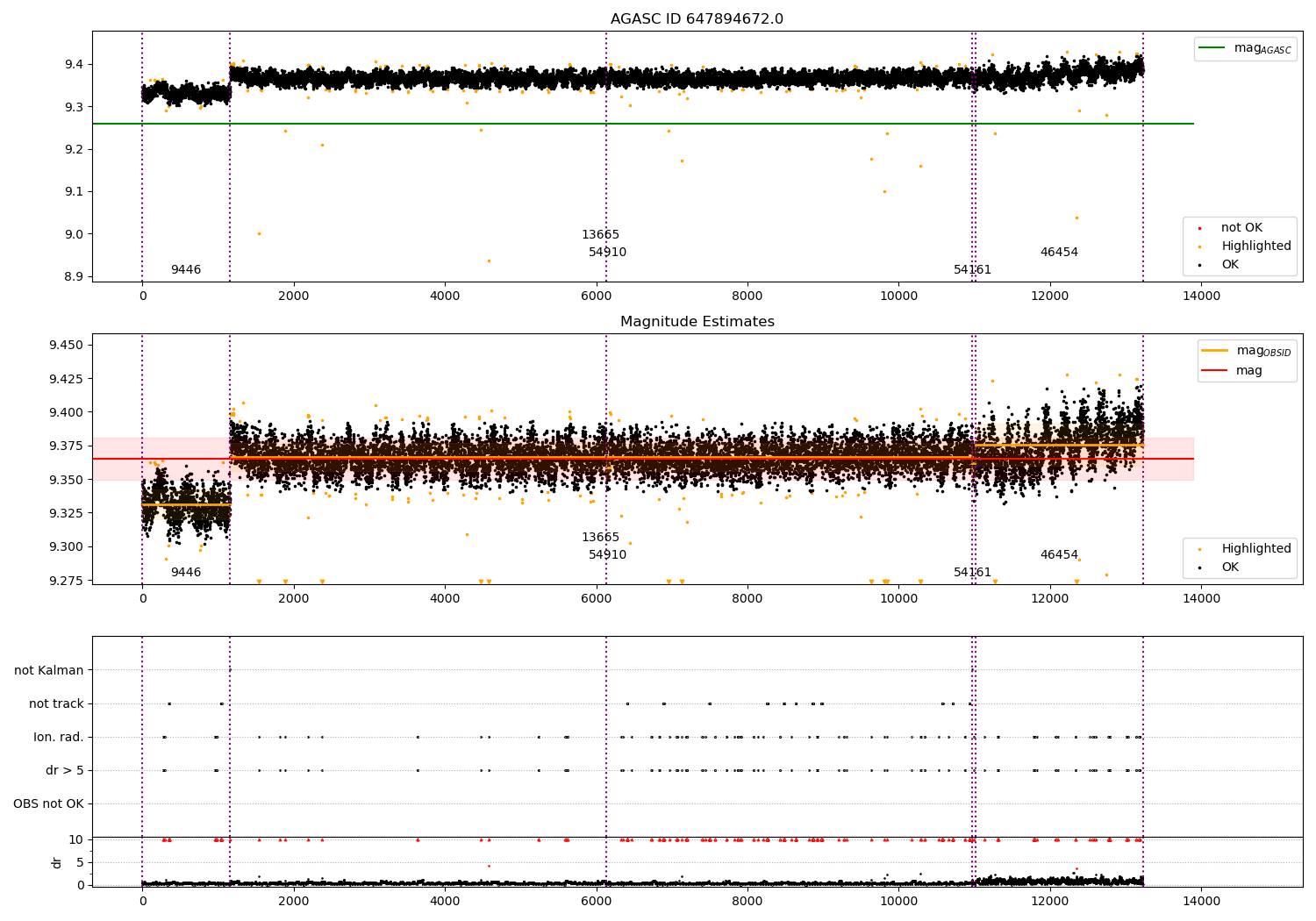Click the 9.425 y-axis tick label

pyautogui.click(x=67, y=379)
